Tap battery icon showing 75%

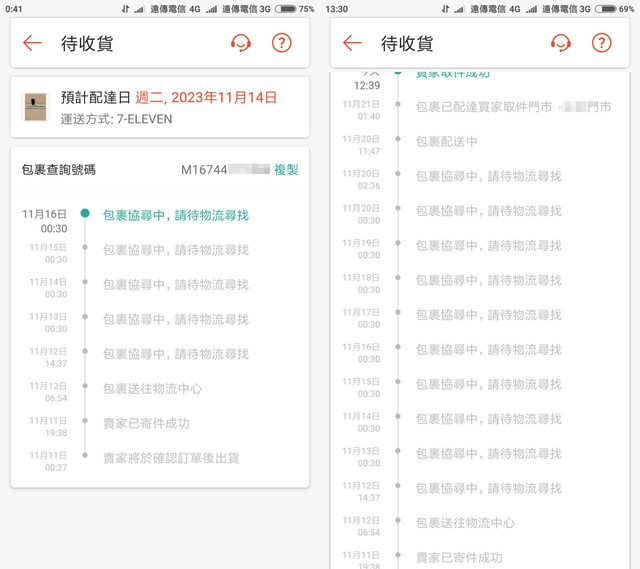point(285,8)
